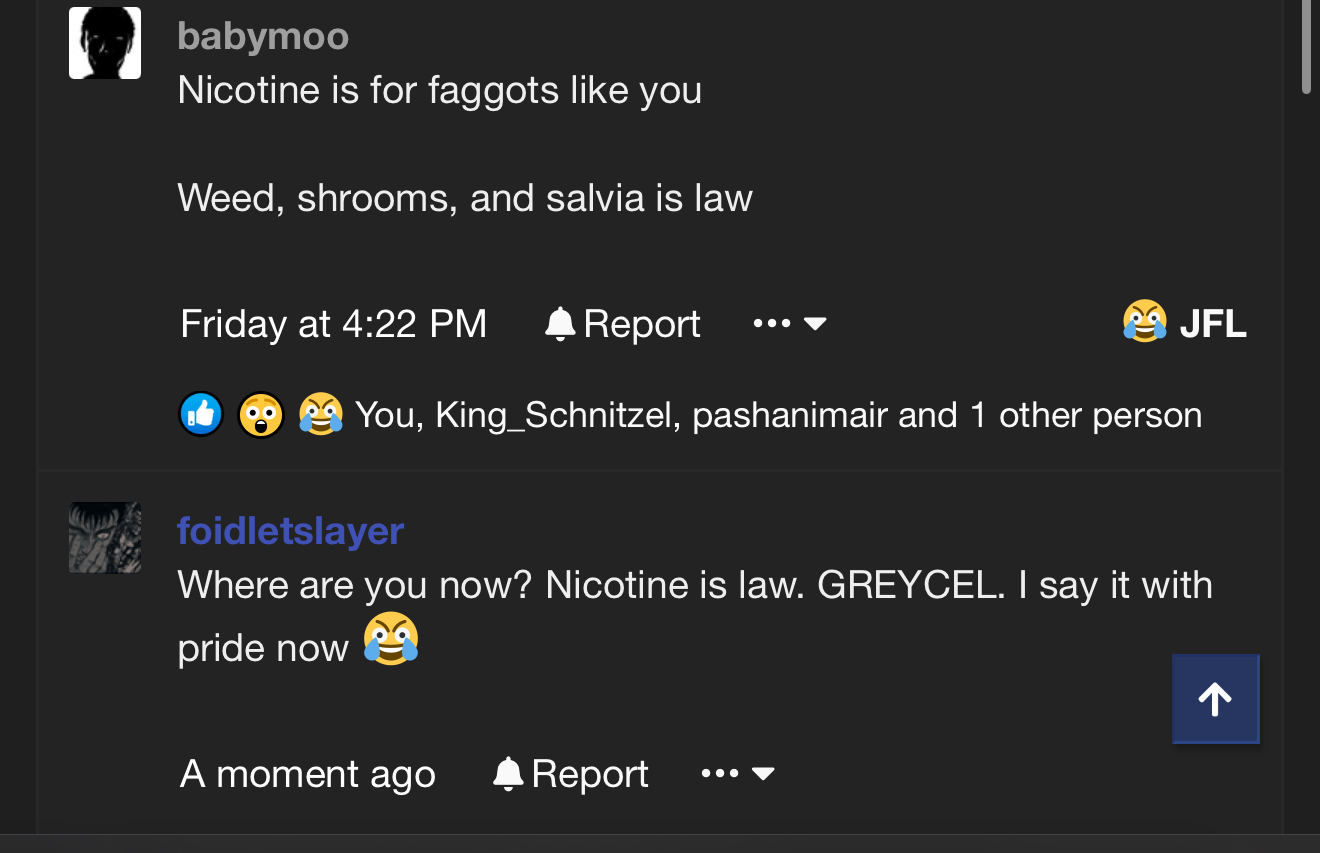
Task: Report foidletslayer's post via the bell icon
Action: click(x=570, y=774)
